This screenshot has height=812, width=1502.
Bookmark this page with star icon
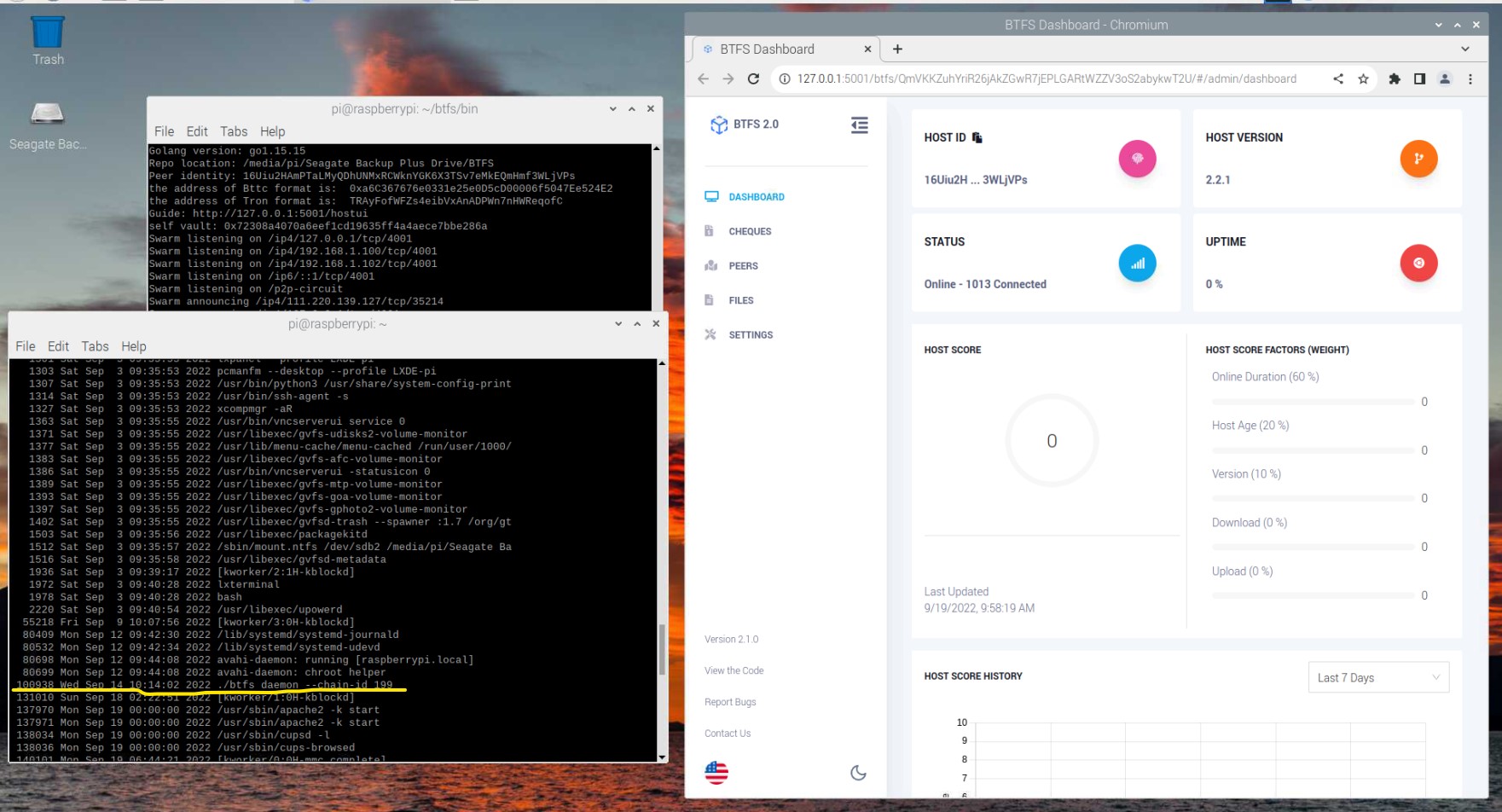[1364, 78]
